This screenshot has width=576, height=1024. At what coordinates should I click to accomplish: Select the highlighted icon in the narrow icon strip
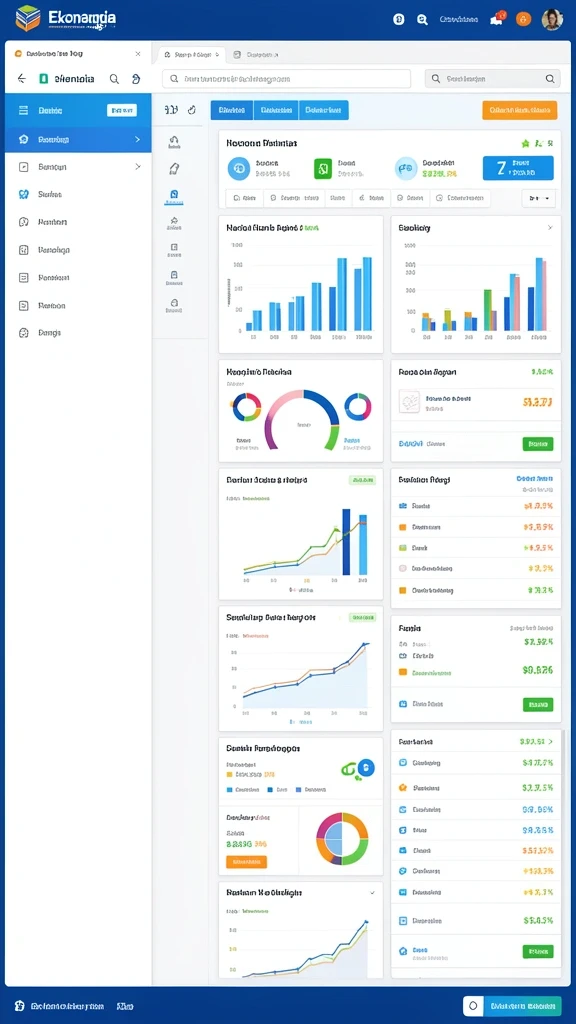174,195
